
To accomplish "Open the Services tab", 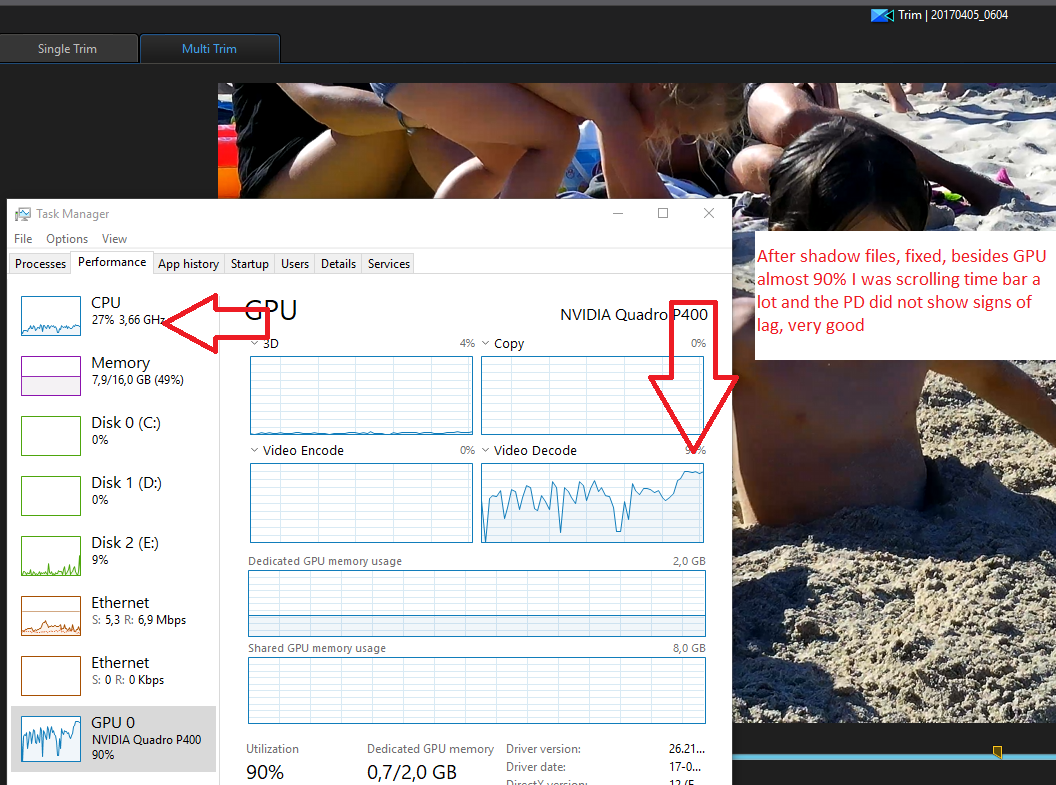I will [x=389, y=264].
